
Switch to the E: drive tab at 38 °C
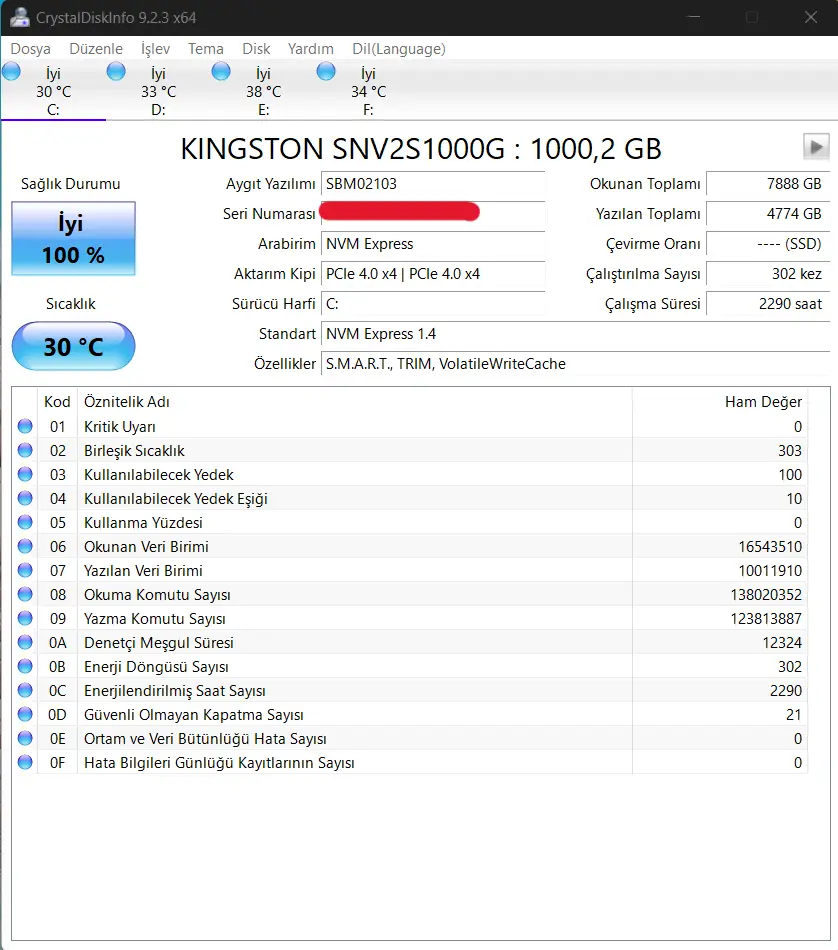point(264,91)
